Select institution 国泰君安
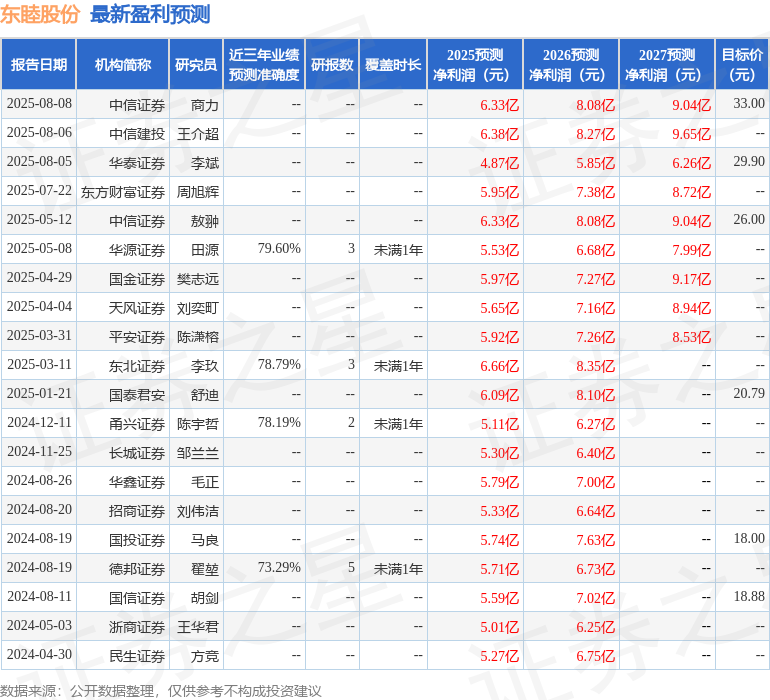 click(137, 395)
